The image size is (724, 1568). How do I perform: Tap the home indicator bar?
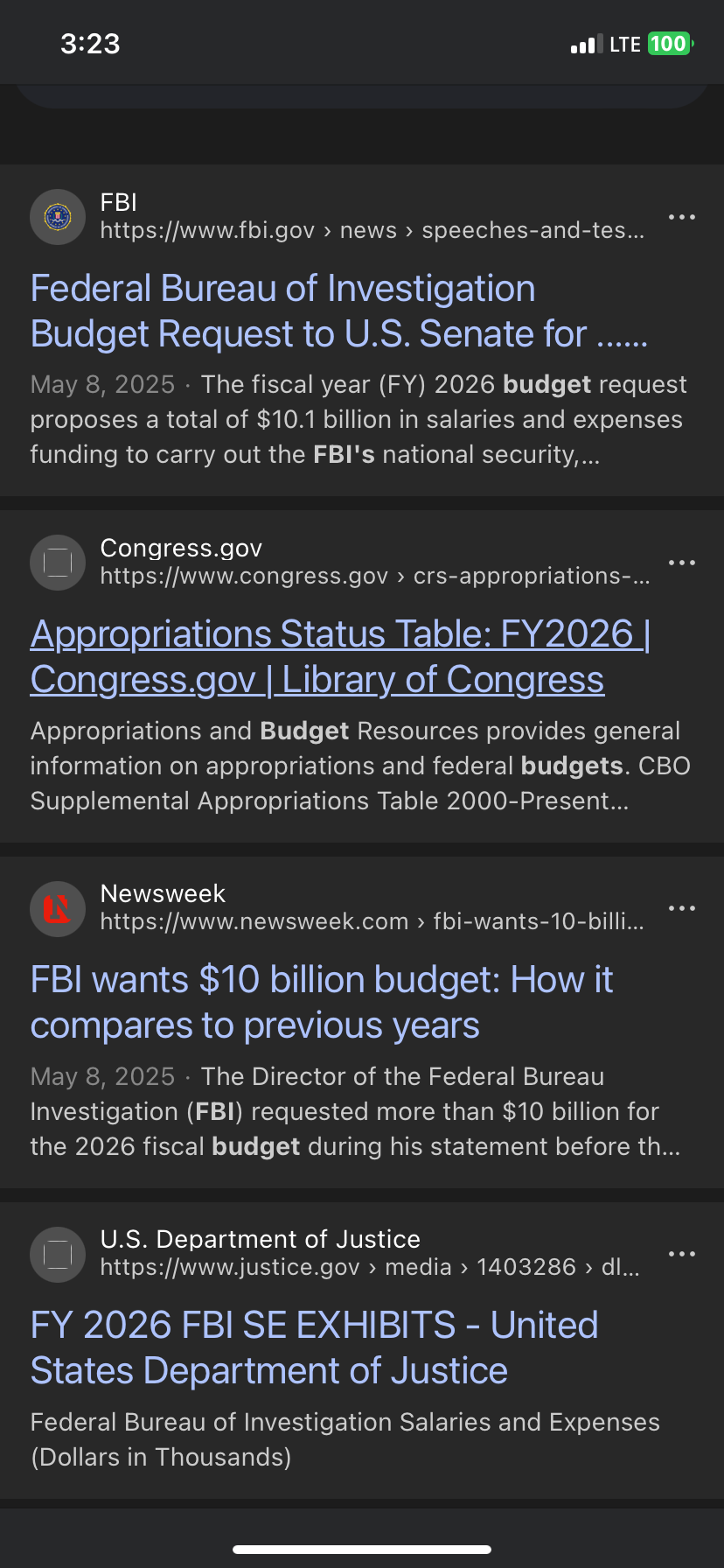(x=362, y=1550)
